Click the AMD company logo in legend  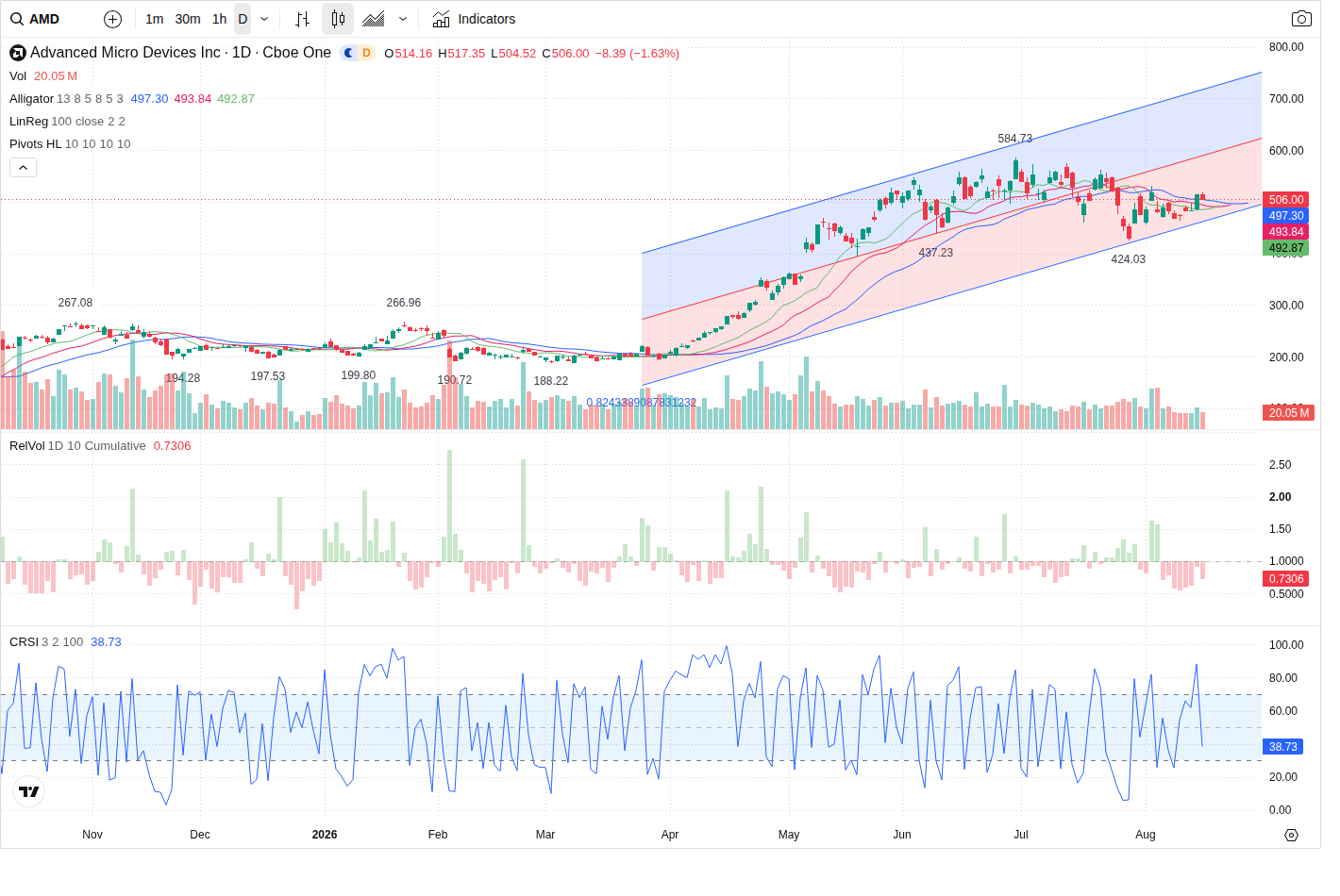pos(18,53)
